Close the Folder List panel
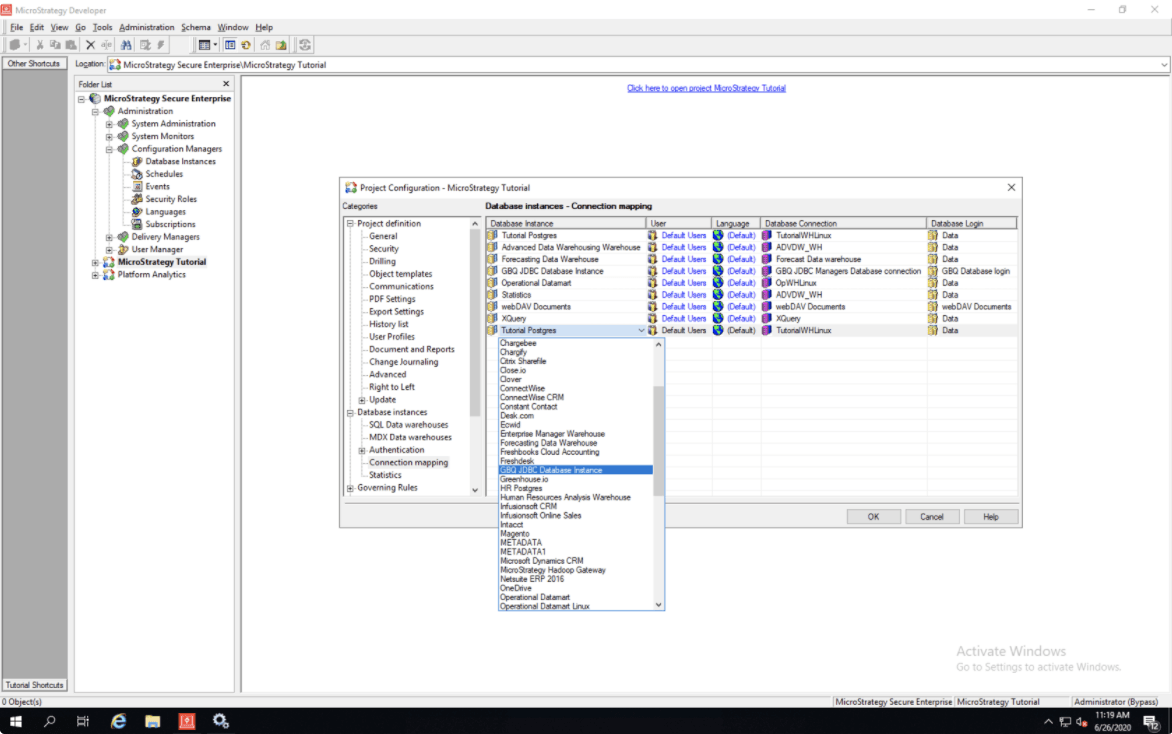 tap(226, 84)
